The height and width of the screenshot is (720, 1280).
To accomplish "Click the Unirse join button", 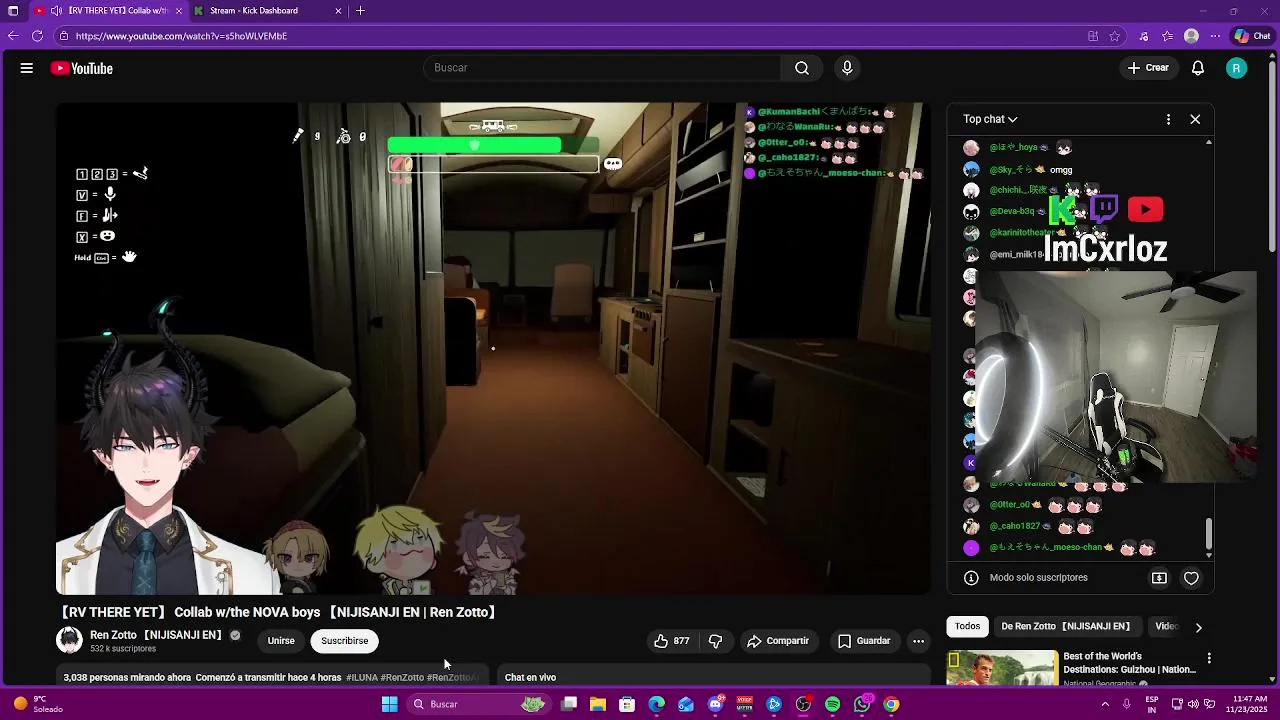I will tap(281, 641).
